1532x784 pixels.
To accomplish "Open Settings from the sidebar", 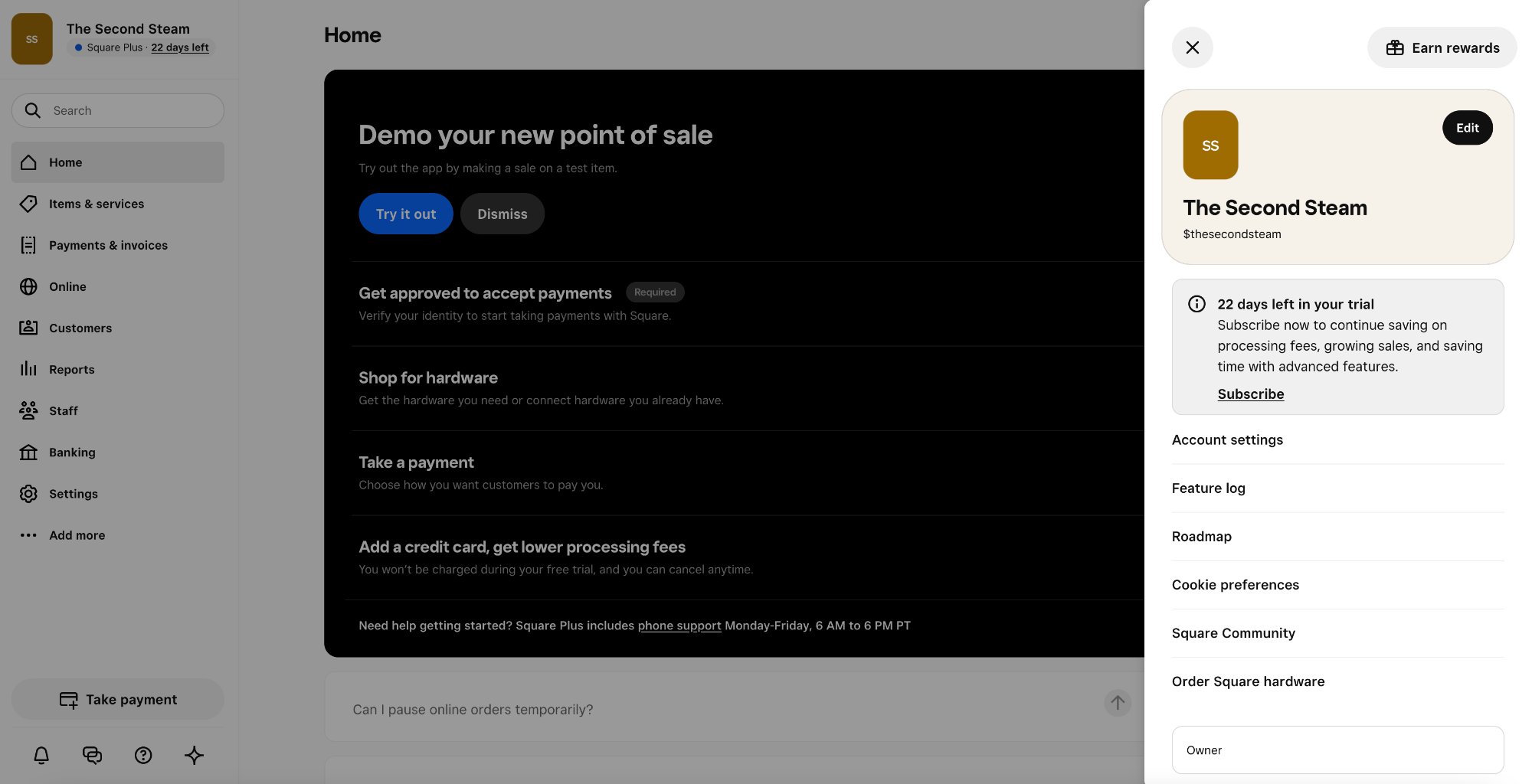I will (x=74, y=493).
